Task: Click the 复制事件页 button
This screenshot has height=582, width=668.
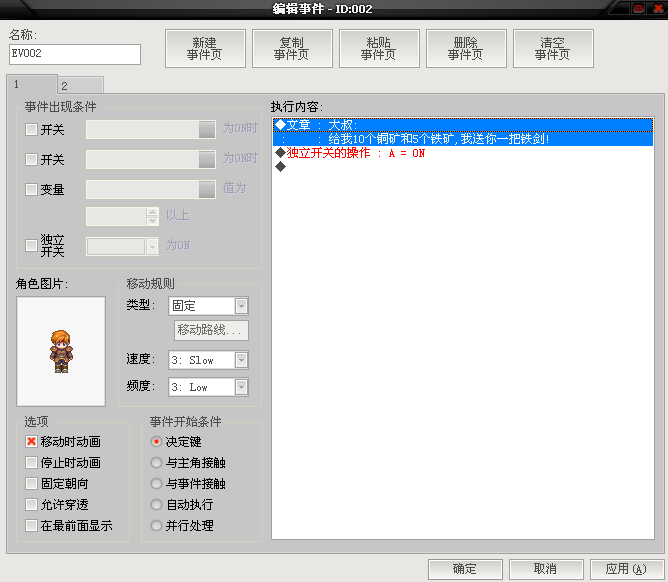Action: tap(292, 49)
